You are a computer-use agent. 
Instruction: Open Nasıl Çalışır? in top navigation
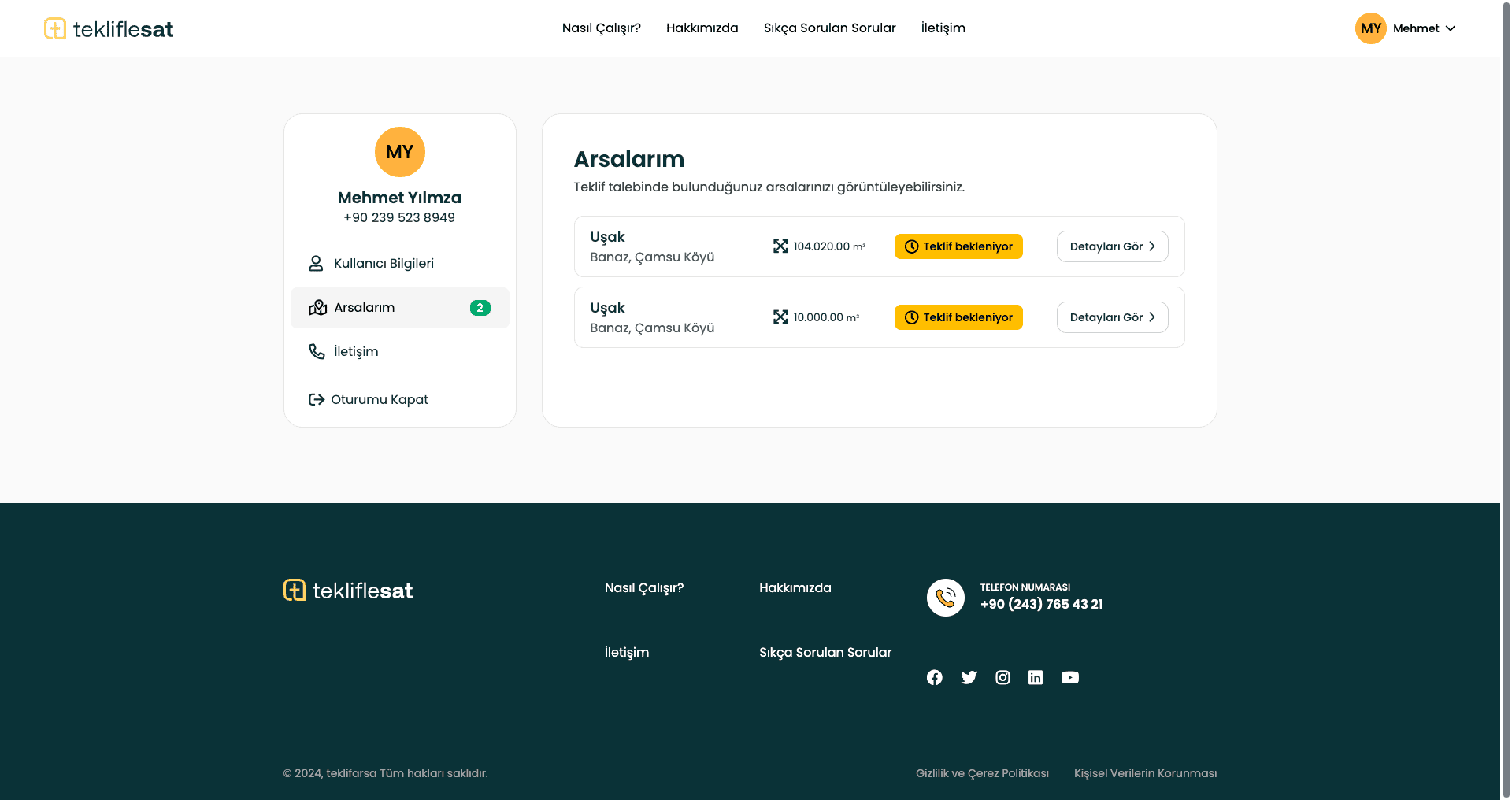coord(601,28)
